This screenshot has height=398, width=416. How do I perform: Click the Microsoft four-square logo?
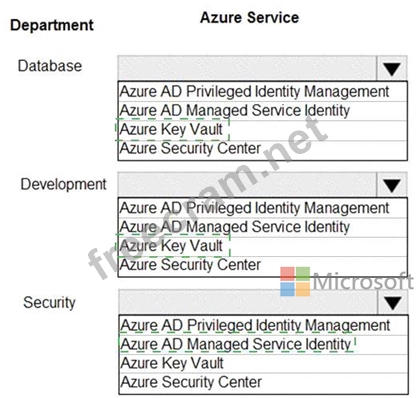click(295, 281)
